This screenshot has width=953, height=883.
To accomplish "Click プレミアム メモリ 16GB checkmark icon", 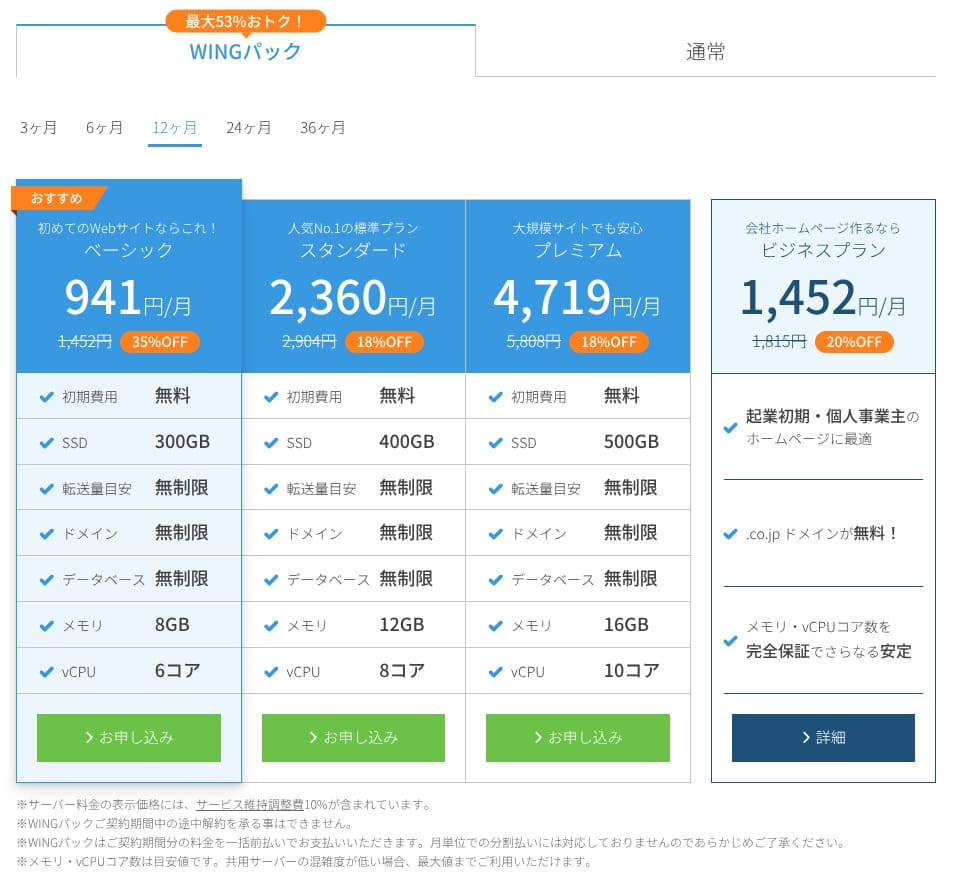I will pos(495,626).
